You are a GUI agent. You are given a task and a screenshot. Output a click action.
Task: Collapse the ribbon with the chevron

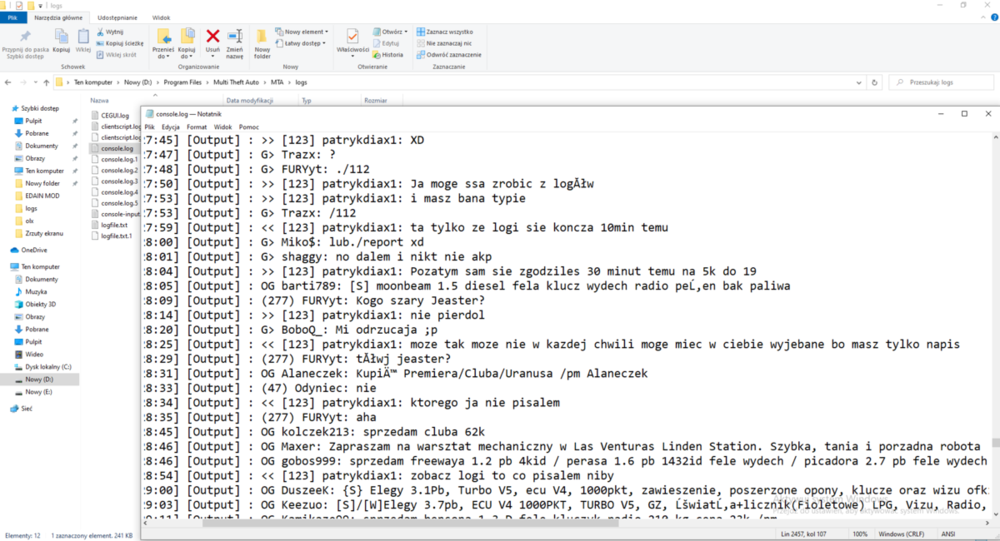pyautogui.click(x=983, y=18)
